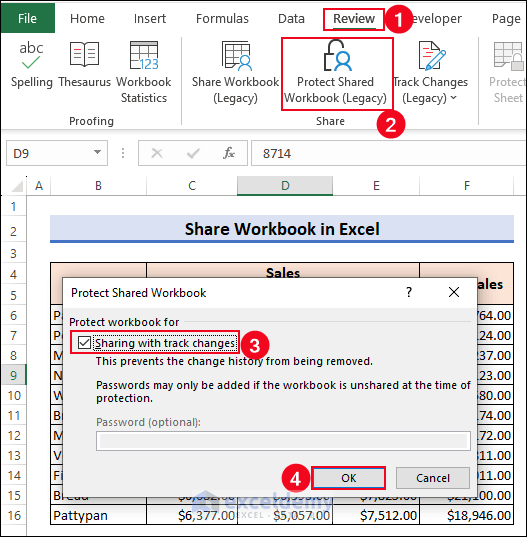Select row 9 header
The width and height of the screenshot is (527, 537).
(x=13, y=375)
